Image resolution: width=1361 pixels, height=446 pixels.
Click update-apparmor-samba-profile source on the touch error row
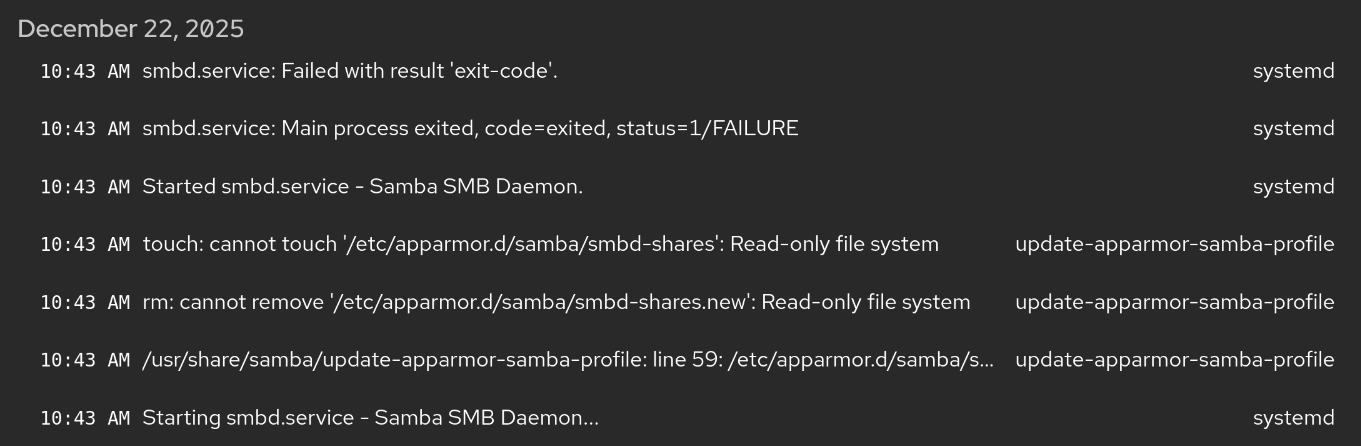pyautogui.click(x=1174, y=244)
